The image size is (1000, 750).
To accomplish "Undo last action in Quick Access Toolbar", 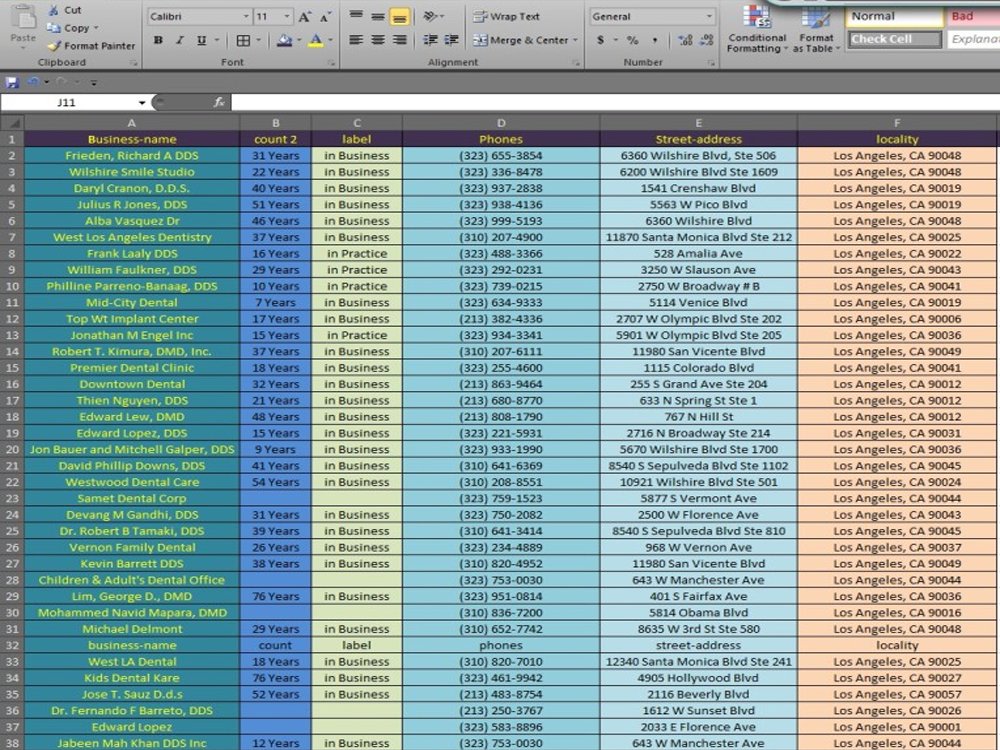I will pyautogui.click(x=33, y=82).
